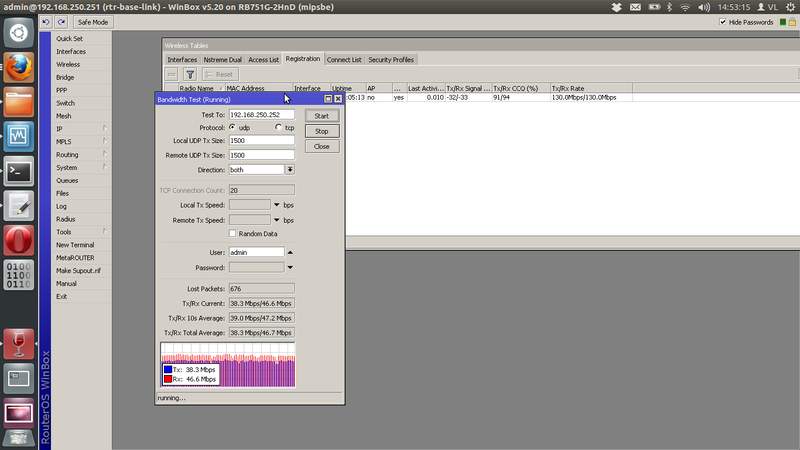Open the Wine launcher icon
This screenshot has width=800, height=450.
pyautogui.click(x=18, y=343)
